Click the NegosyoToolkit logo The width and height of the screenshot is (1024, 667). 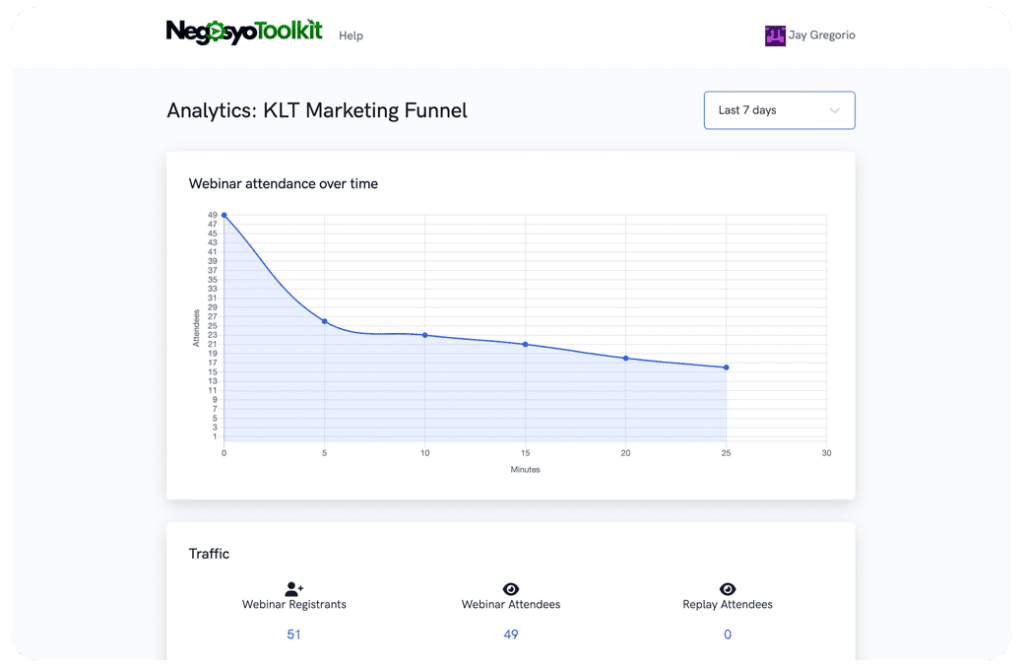pos(243,30)
